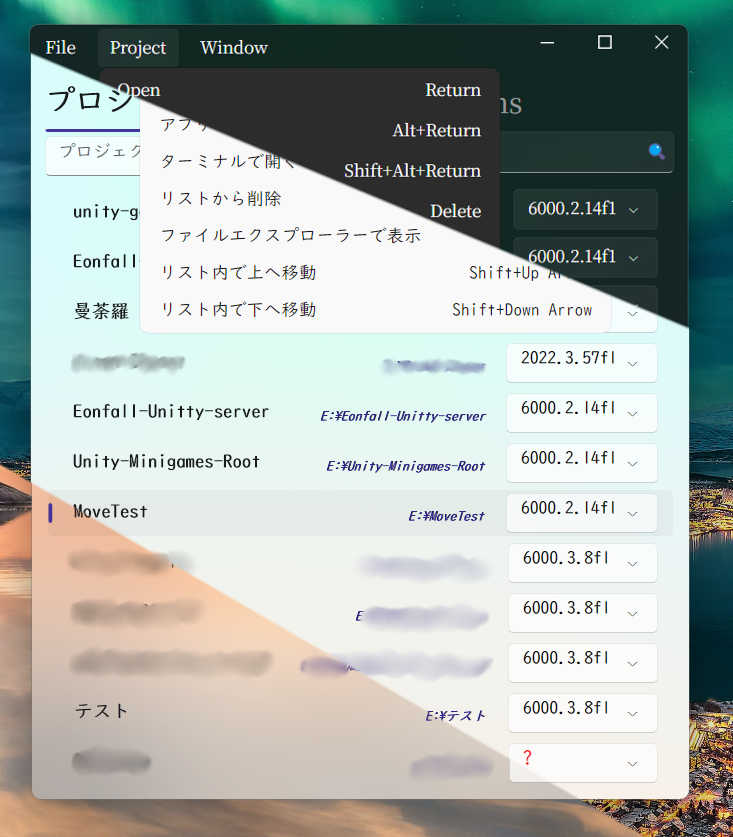This screenshot has width=733, height=837.
Task: Select the unity-g project name
Action: 106,212
